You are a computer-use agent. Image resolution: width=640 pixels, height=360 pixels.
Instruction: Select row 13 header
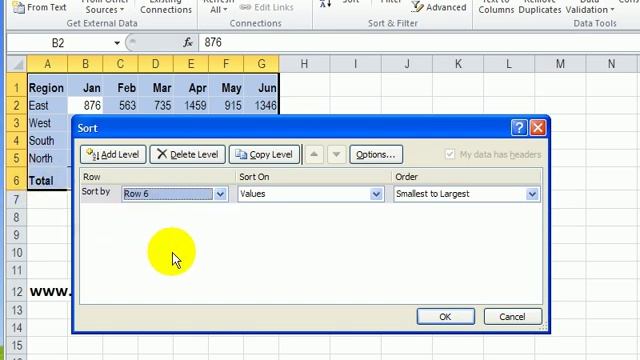pyautogui.click(x=16, y=310)
